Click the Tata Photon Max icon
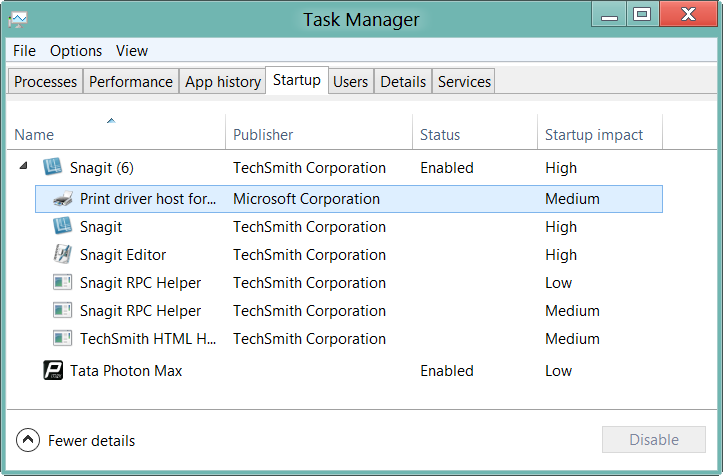 (53, 371)
